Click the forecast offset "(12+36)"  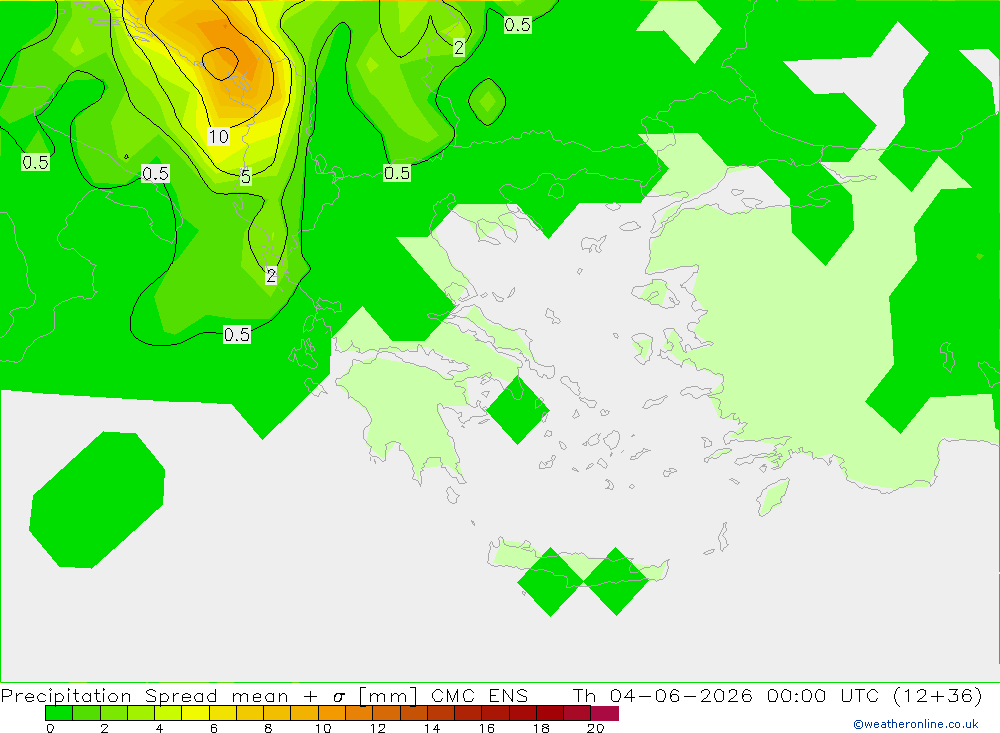click(938, 695)
